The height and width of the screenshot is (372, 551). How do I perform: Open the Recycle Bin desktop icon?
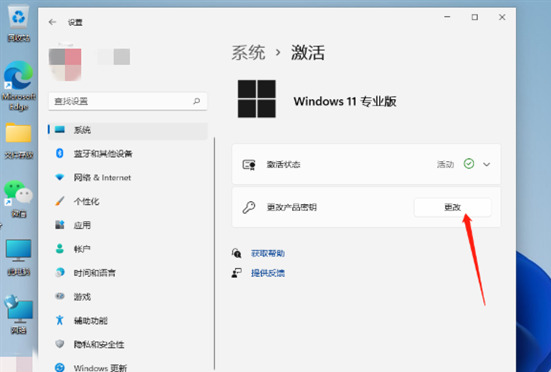[x=19, y=24]
